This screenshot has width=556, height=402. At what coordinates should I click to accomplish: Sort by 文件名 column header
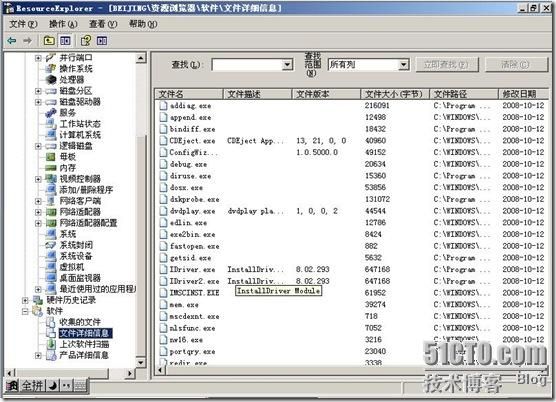click(x=189, y=94)
